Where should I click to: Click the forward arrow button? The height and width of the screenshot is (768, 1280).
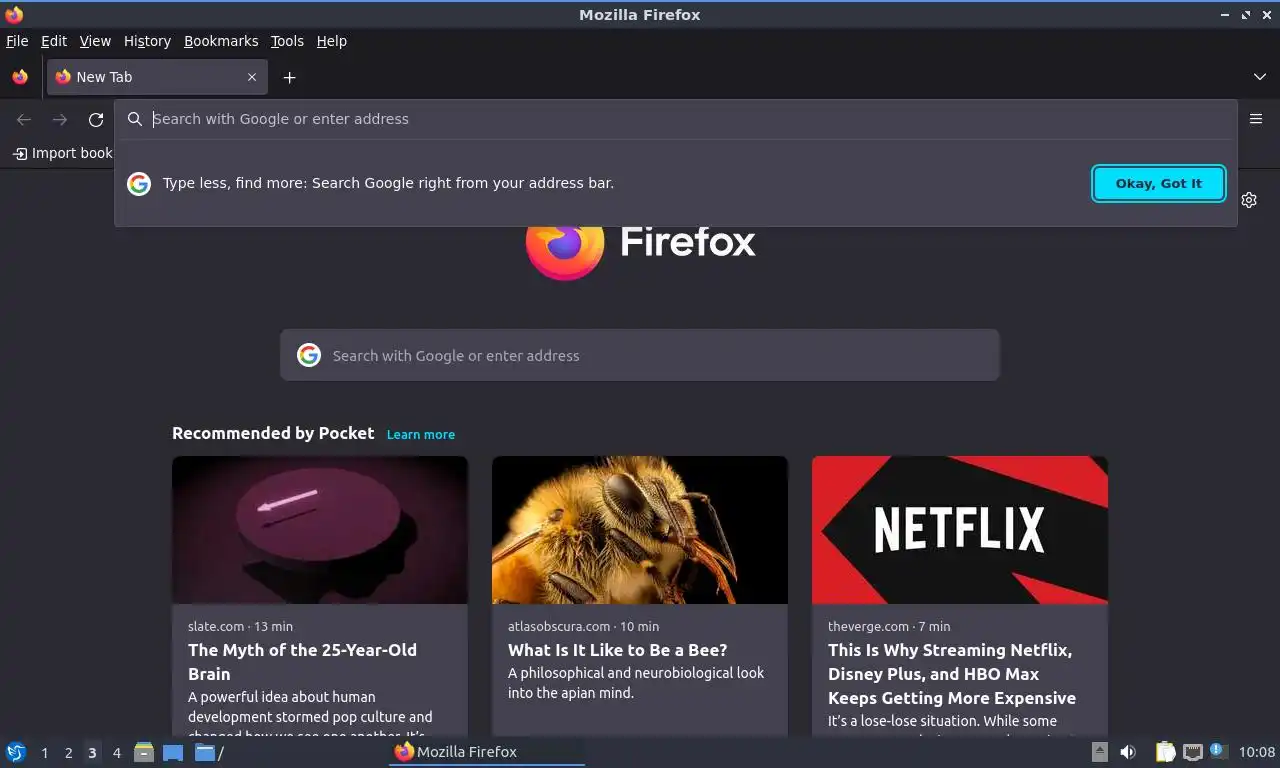pyautogui.click(x=60, y=120)
